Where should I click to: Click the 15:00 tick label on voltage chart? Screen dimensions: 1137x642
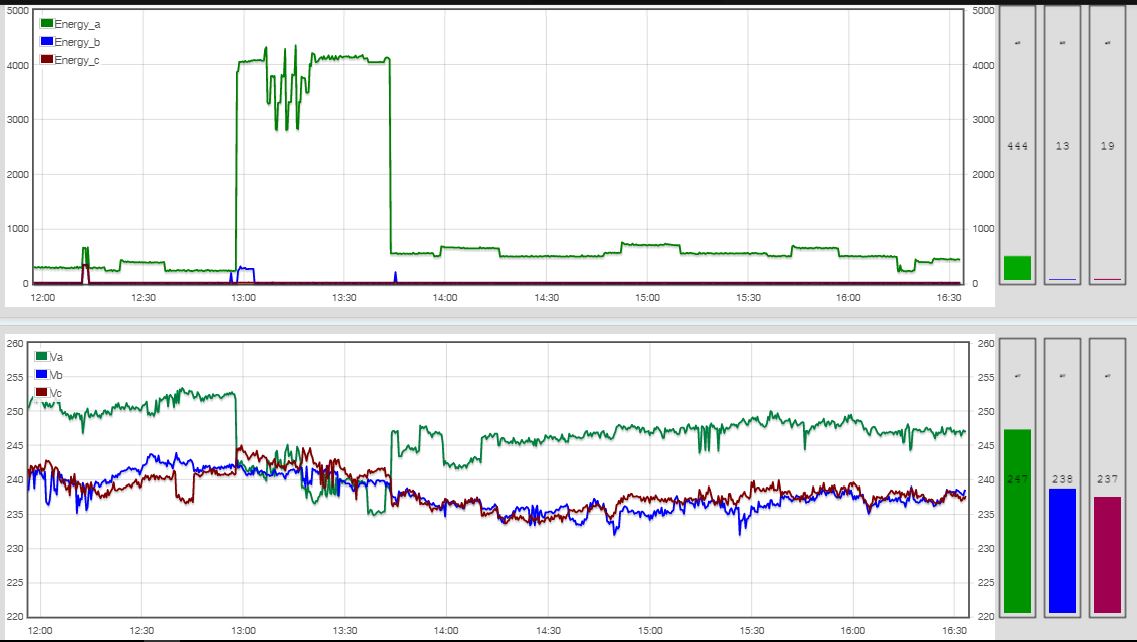click(648, 631)
